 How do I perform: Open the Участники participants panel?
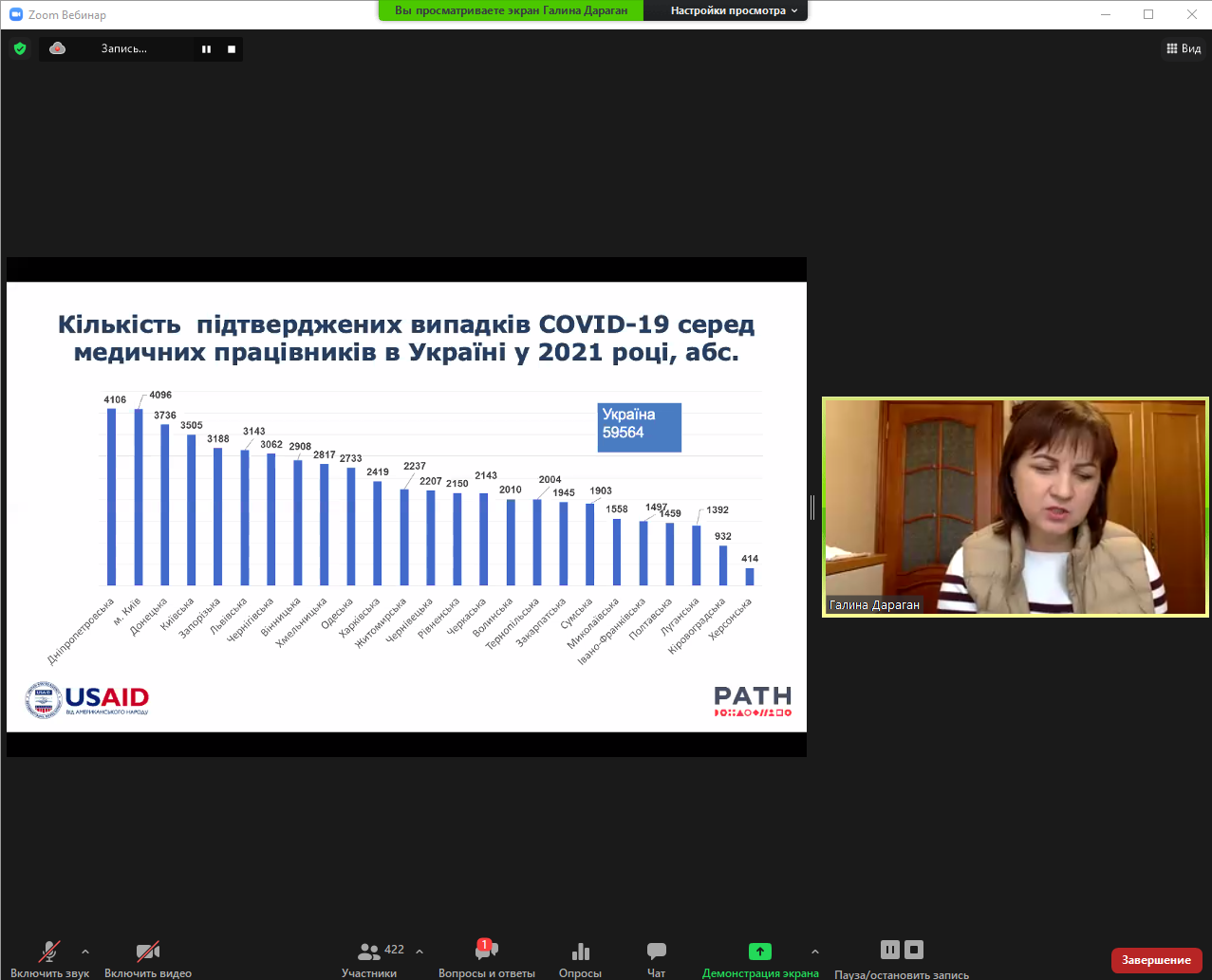point(369,952)
